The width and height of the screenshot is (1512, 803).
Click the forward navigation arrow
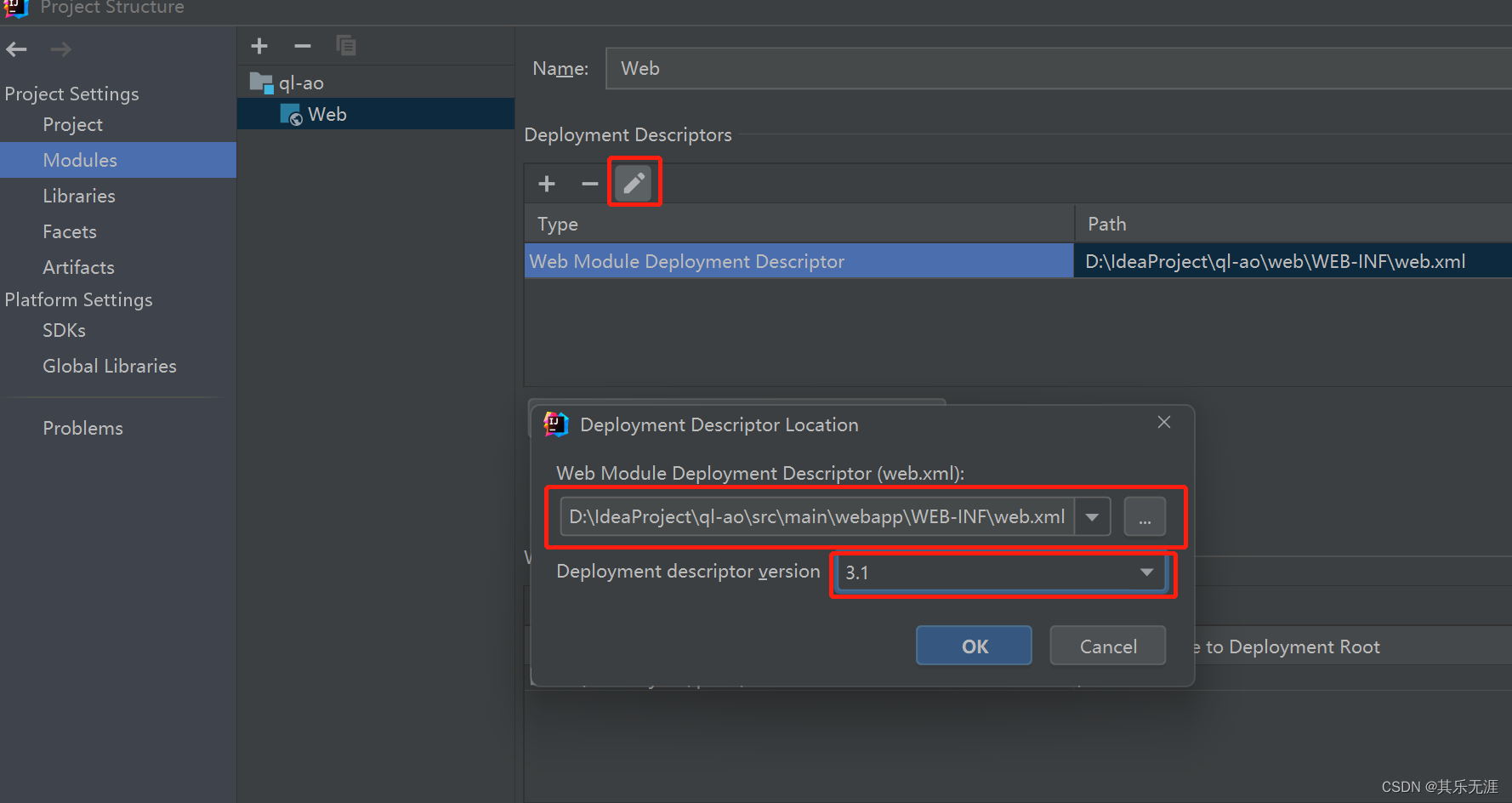[x=60, y=49]
